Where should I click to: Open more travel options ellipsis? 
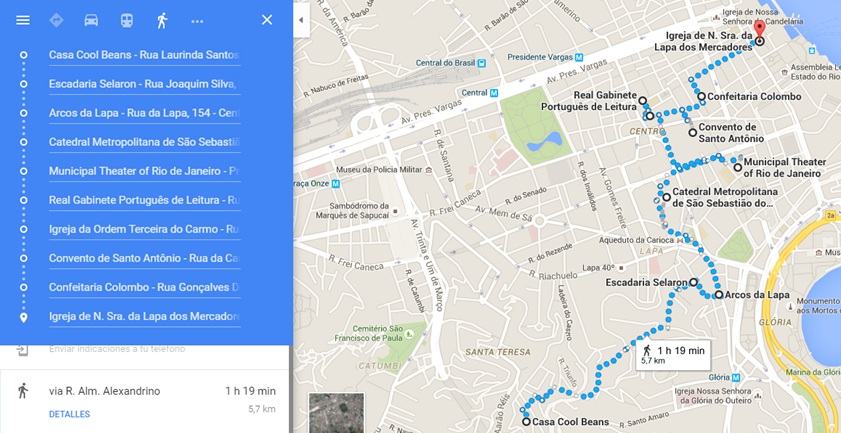(x=197, y=21)
